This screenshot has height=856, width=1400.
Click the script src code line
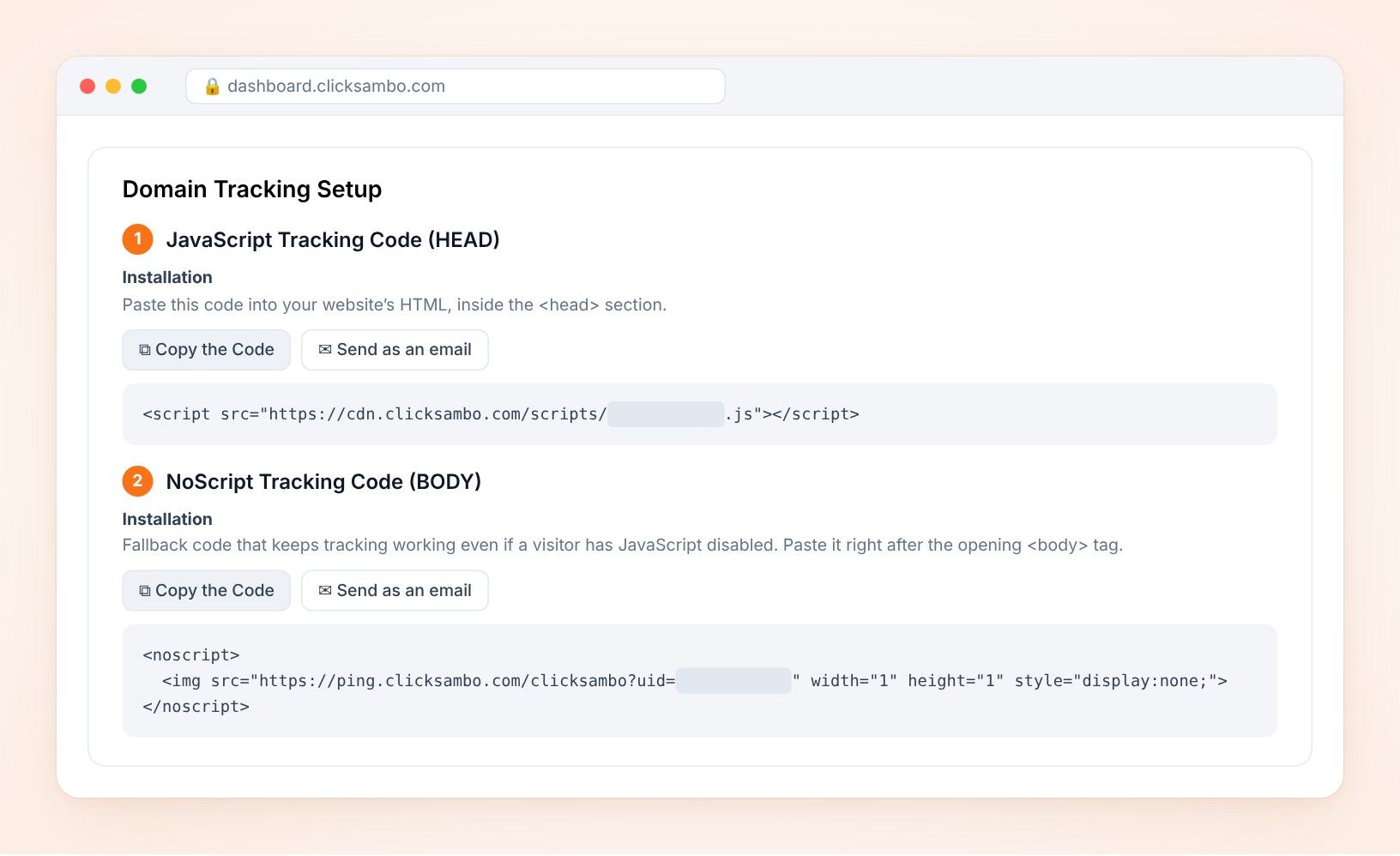(501, 414)
